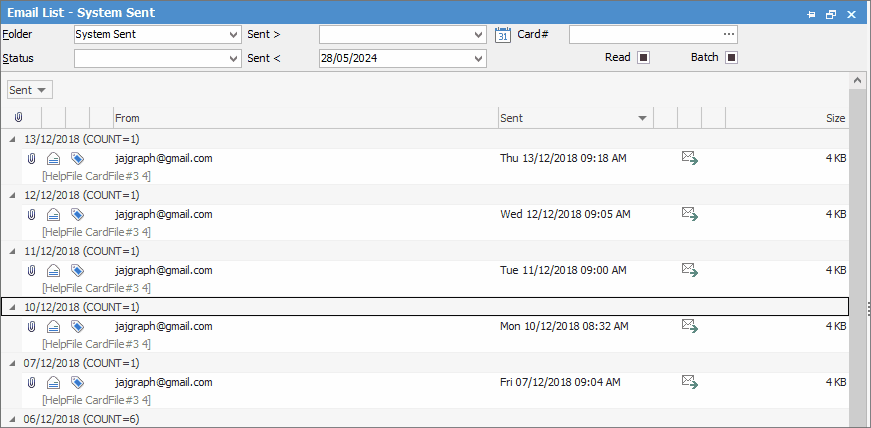The height and width of the screenshot is (428, 871).
Task: Sort by the From column header
Action: 306,118
